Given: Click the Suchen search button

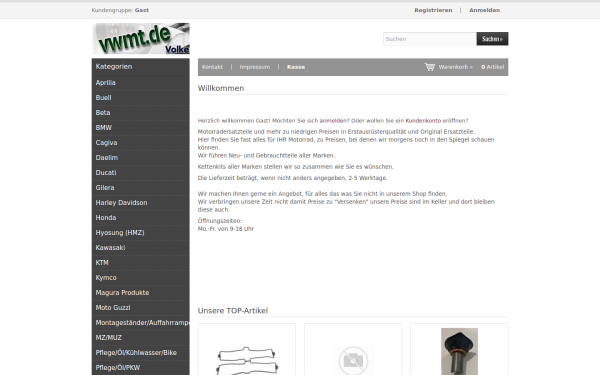Looking at the screenshot, I should [492, 39].
